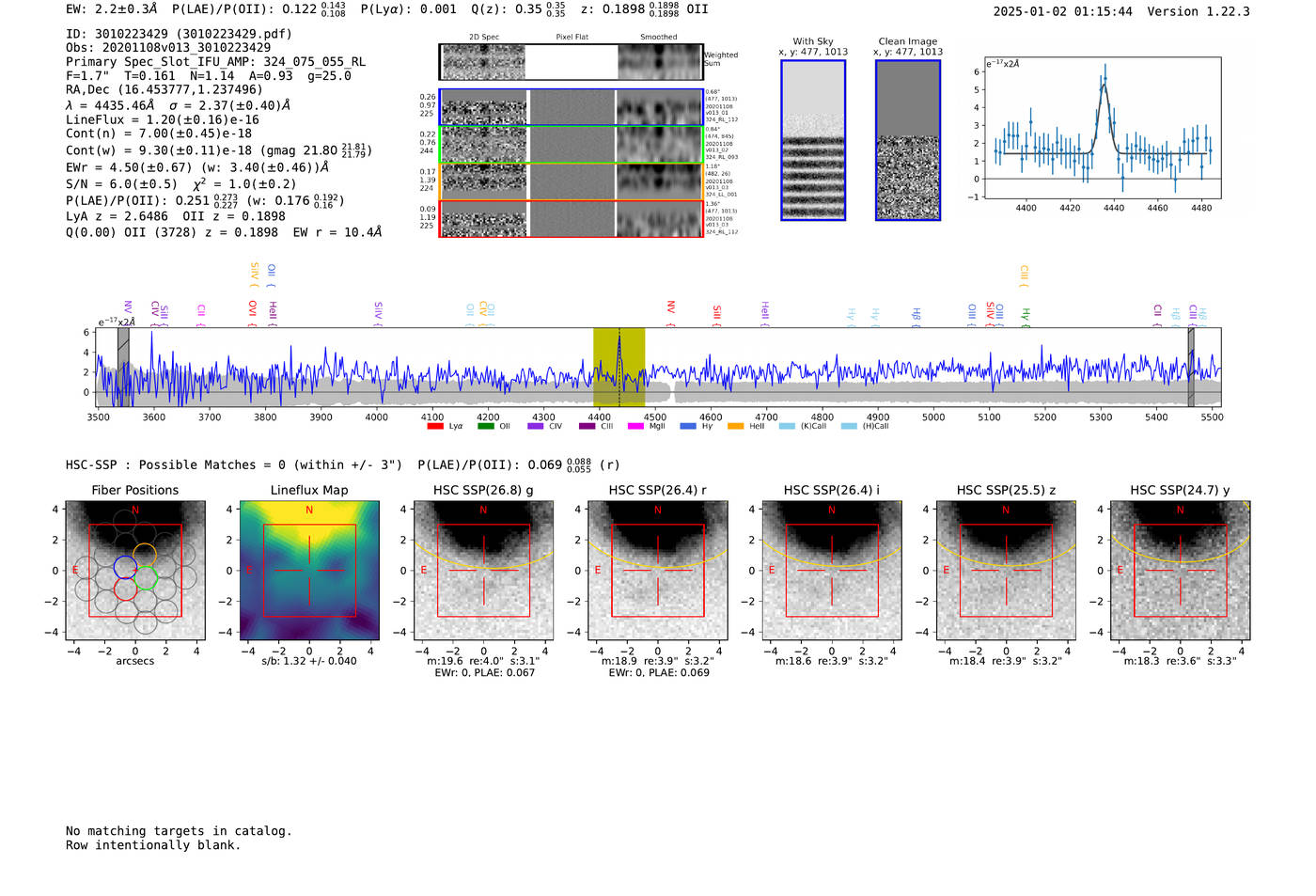Click the HeII orange legend swatch
This screenshot has height=896, width=1316.
point(735,426)
